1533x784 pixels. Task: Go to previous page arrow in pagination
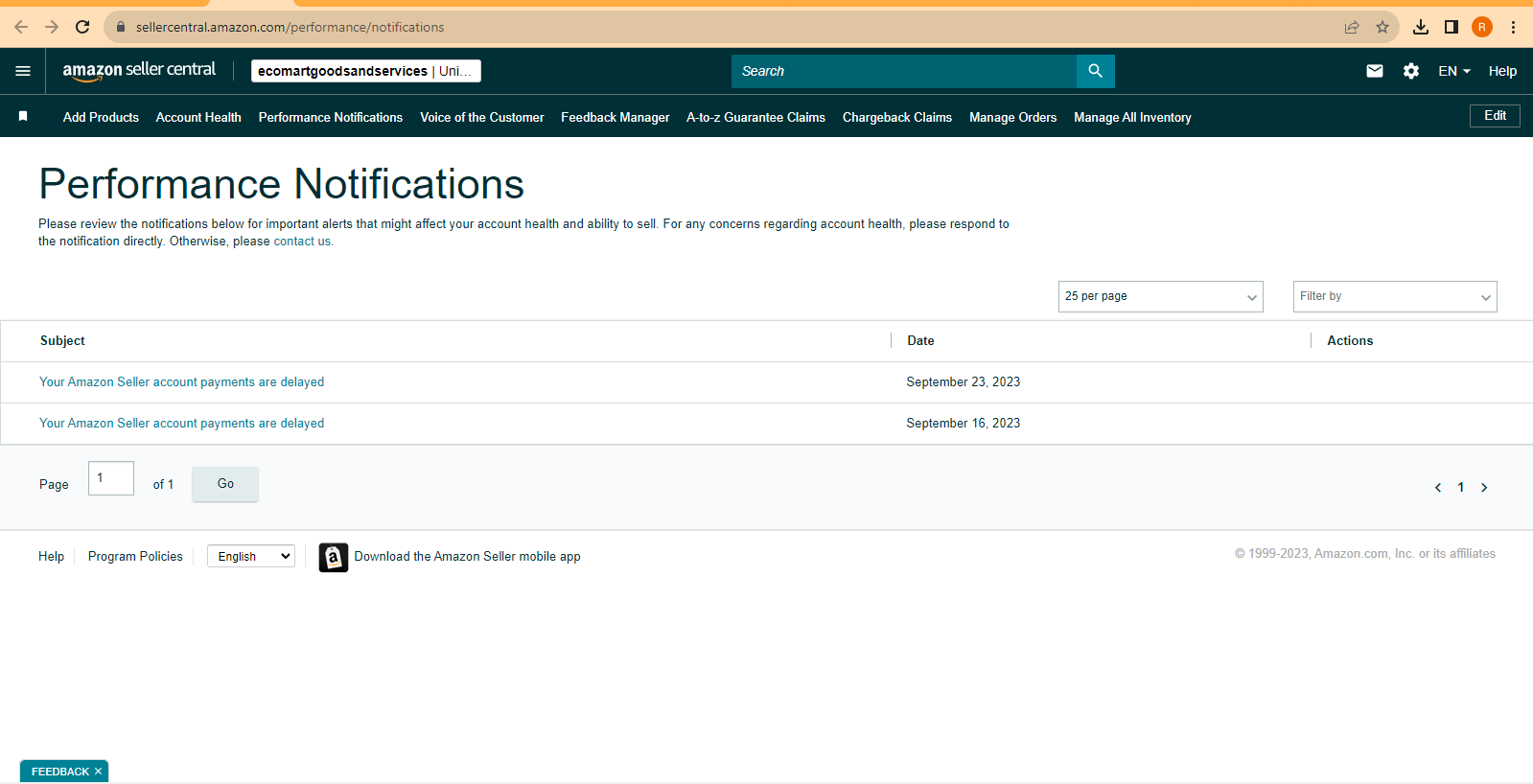[x=1438, y=488]
